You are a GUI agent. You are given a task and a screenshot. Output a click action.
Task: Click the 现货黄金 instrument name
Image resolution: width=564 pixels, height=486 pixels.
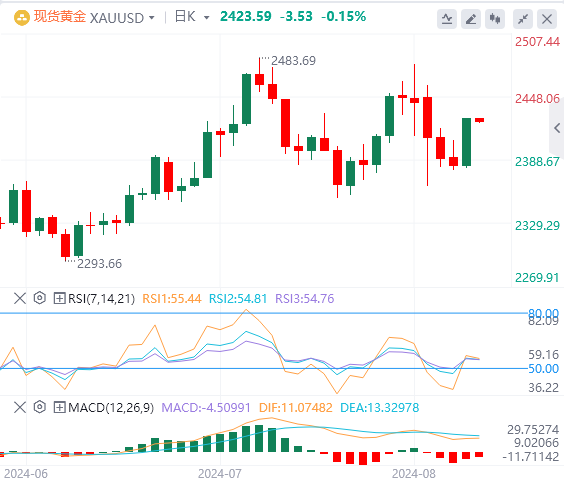click(x=60, y=17)
